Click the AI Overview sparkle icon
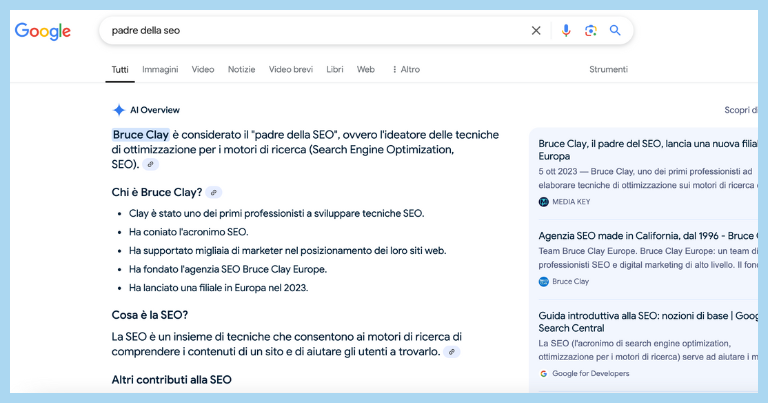The height and width of the screenshot is (403, 768). (x=119, y=110)
